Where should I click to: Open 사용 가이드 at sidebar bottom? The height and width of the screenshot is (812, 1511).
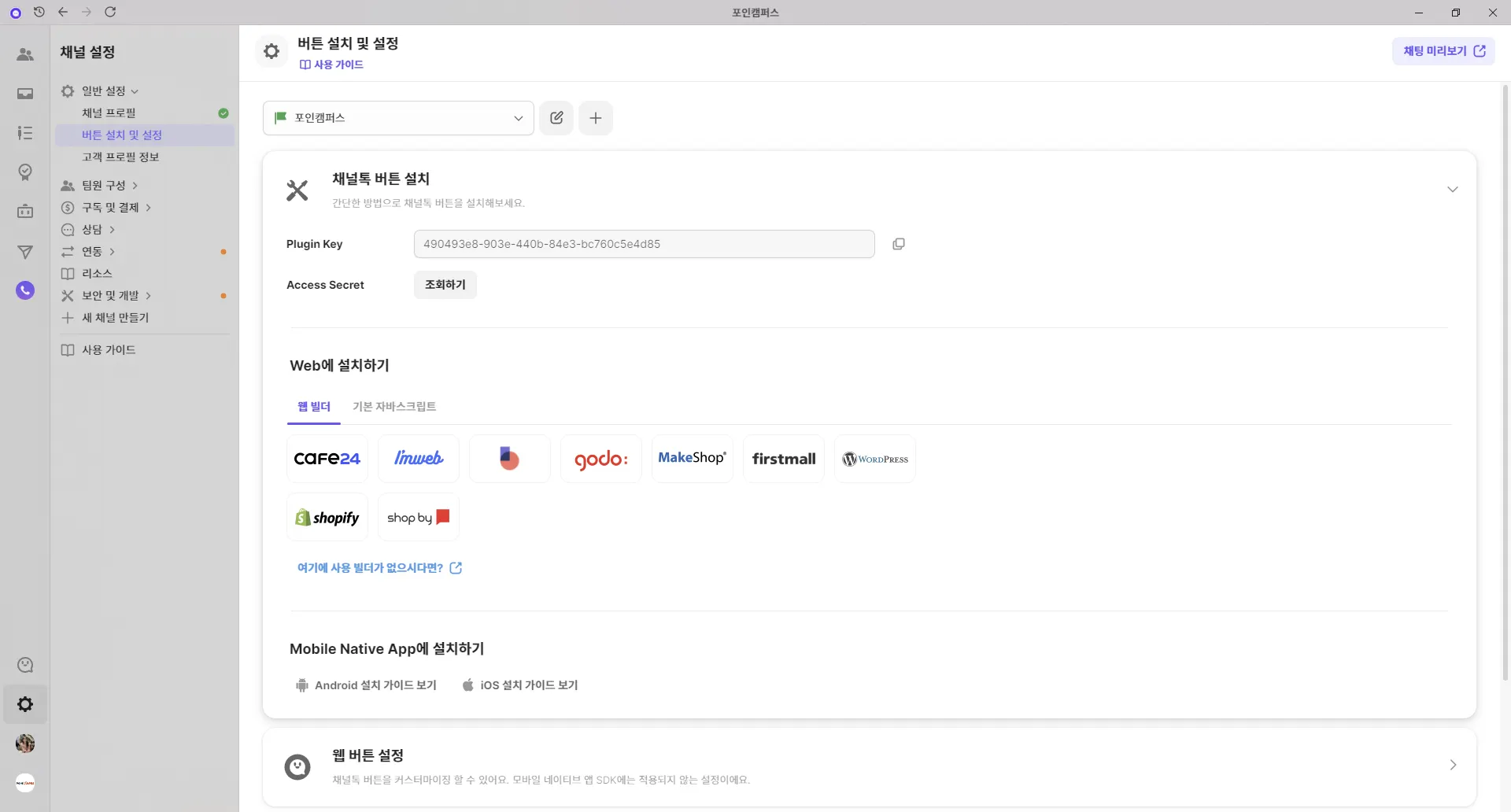click(x=109, y=350)
